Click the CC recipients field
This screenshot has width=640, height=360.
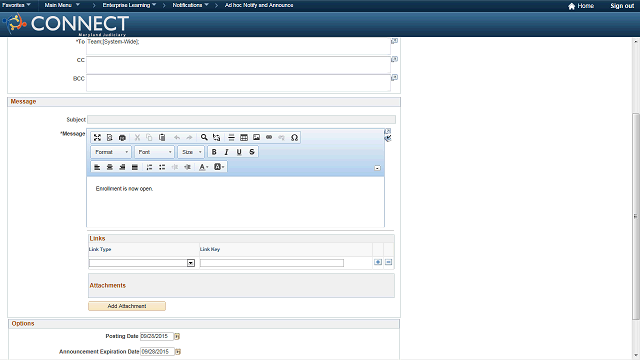[238, 65]
